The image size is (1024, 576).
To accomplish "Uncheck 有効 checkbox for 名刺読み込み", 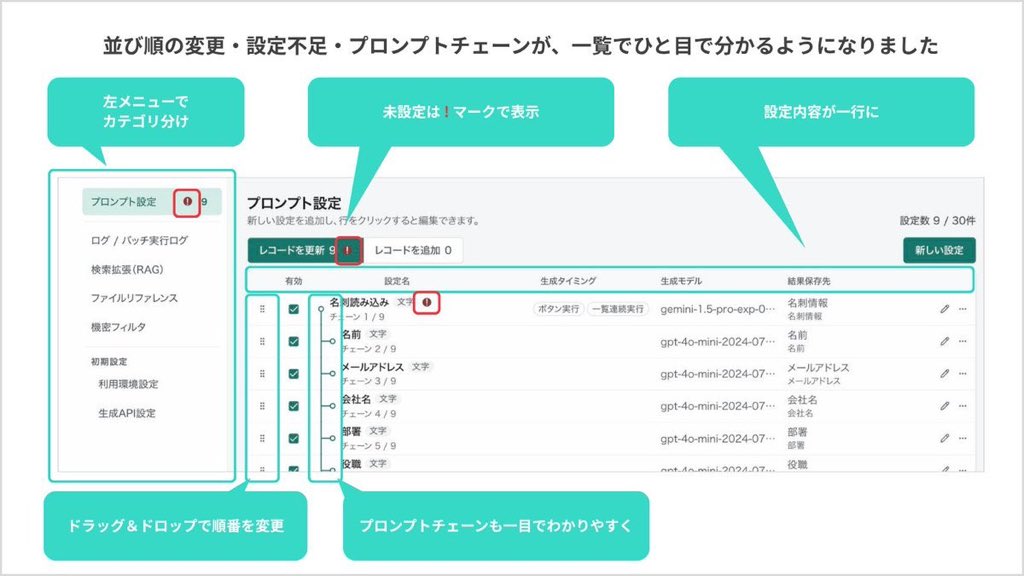I will (x=294, y=309).
